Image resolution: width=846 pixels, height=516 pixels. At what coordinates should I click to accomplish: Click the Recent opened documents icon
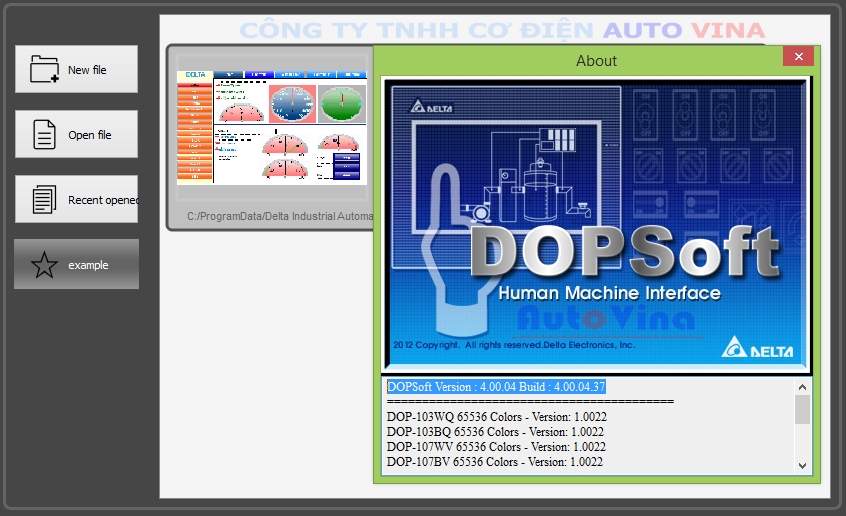pyautogui.click(x=44, y=199)
